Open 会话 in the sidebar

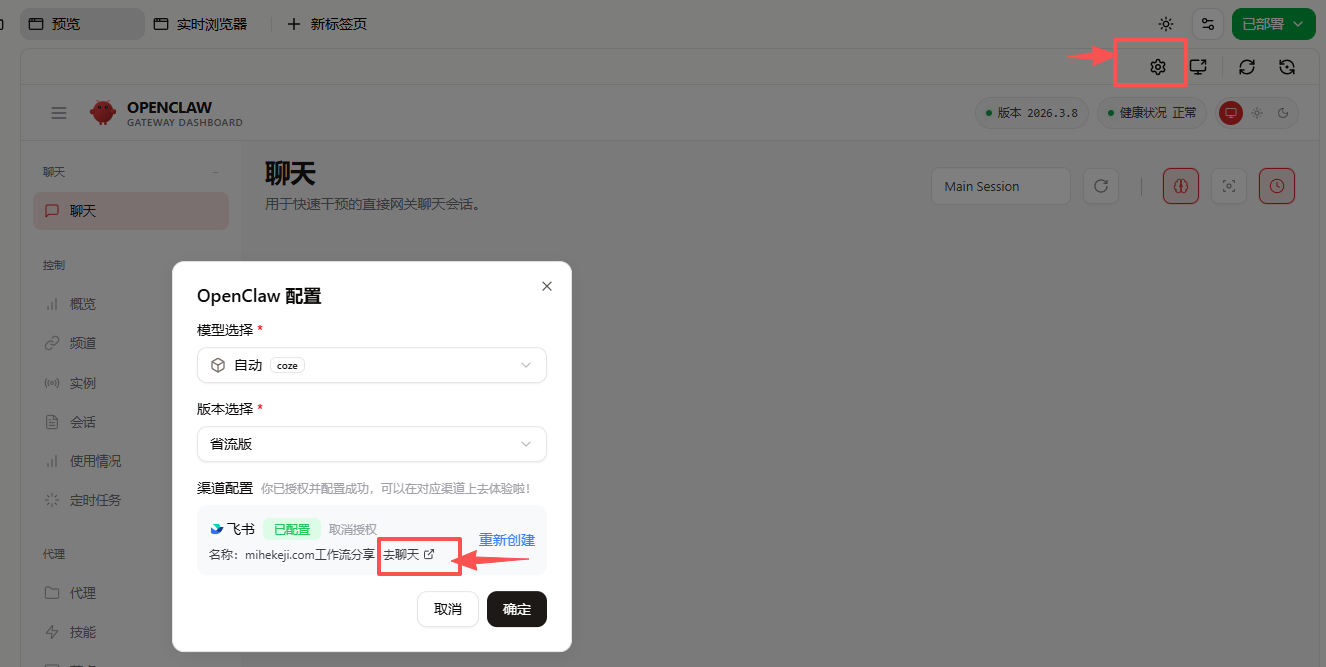pyautogui.click(x=131, y=422)
